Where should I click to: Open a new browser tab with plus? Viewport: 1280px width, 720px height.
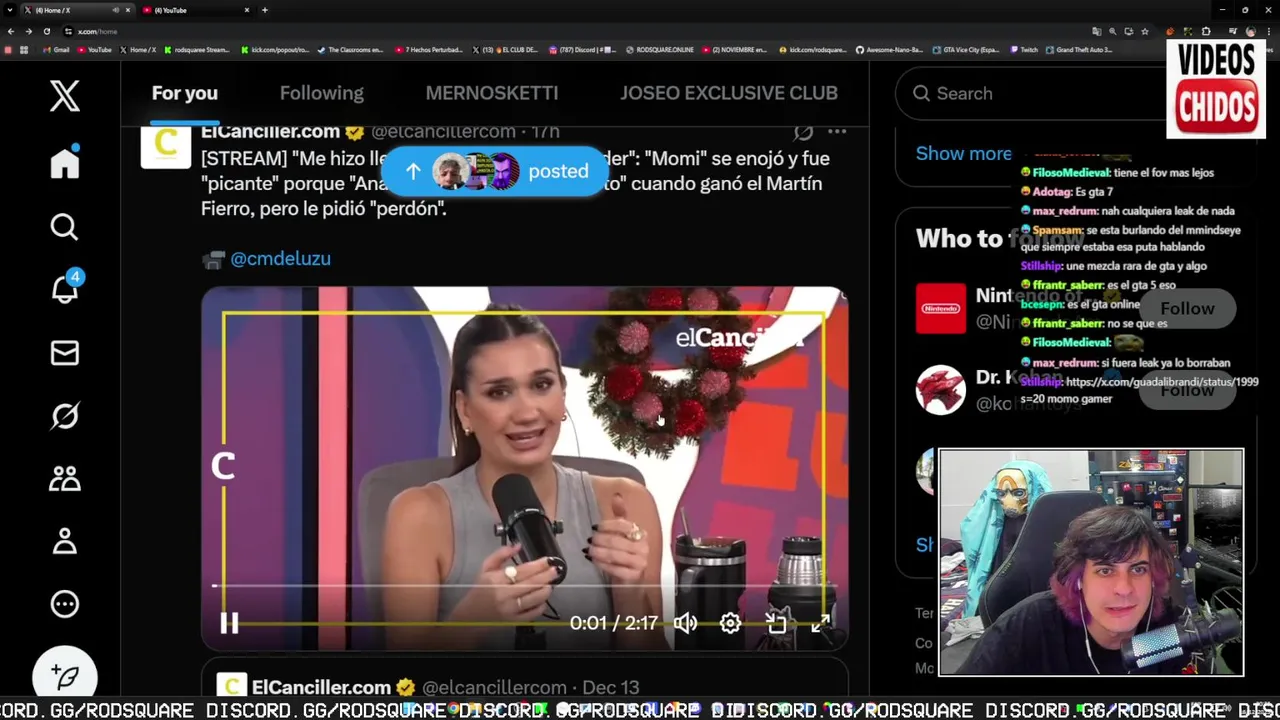click(x=265, y=10)
